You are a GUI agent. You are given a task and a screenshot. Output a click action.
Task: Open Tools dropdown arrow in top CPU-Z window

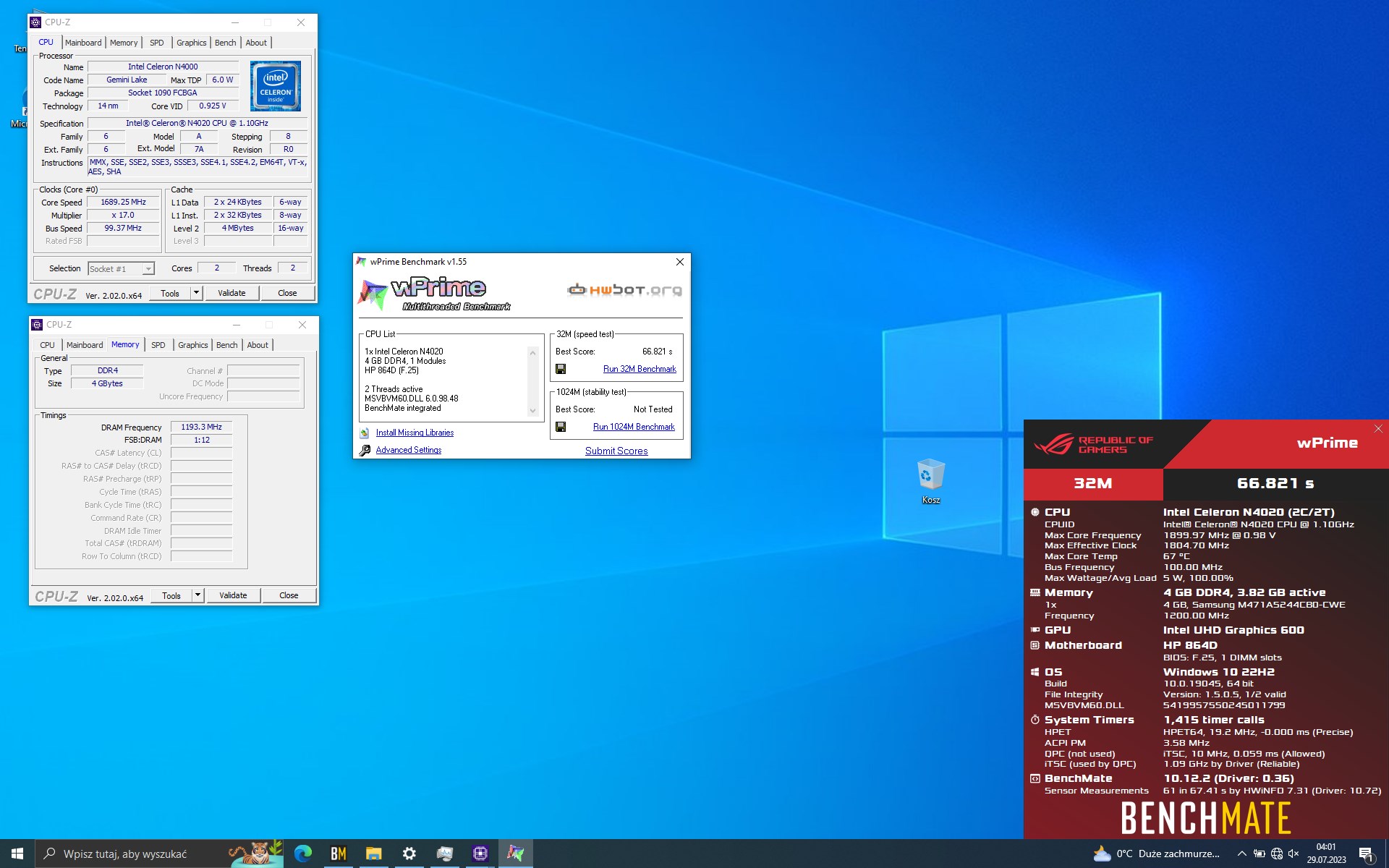tap(196, 293)
